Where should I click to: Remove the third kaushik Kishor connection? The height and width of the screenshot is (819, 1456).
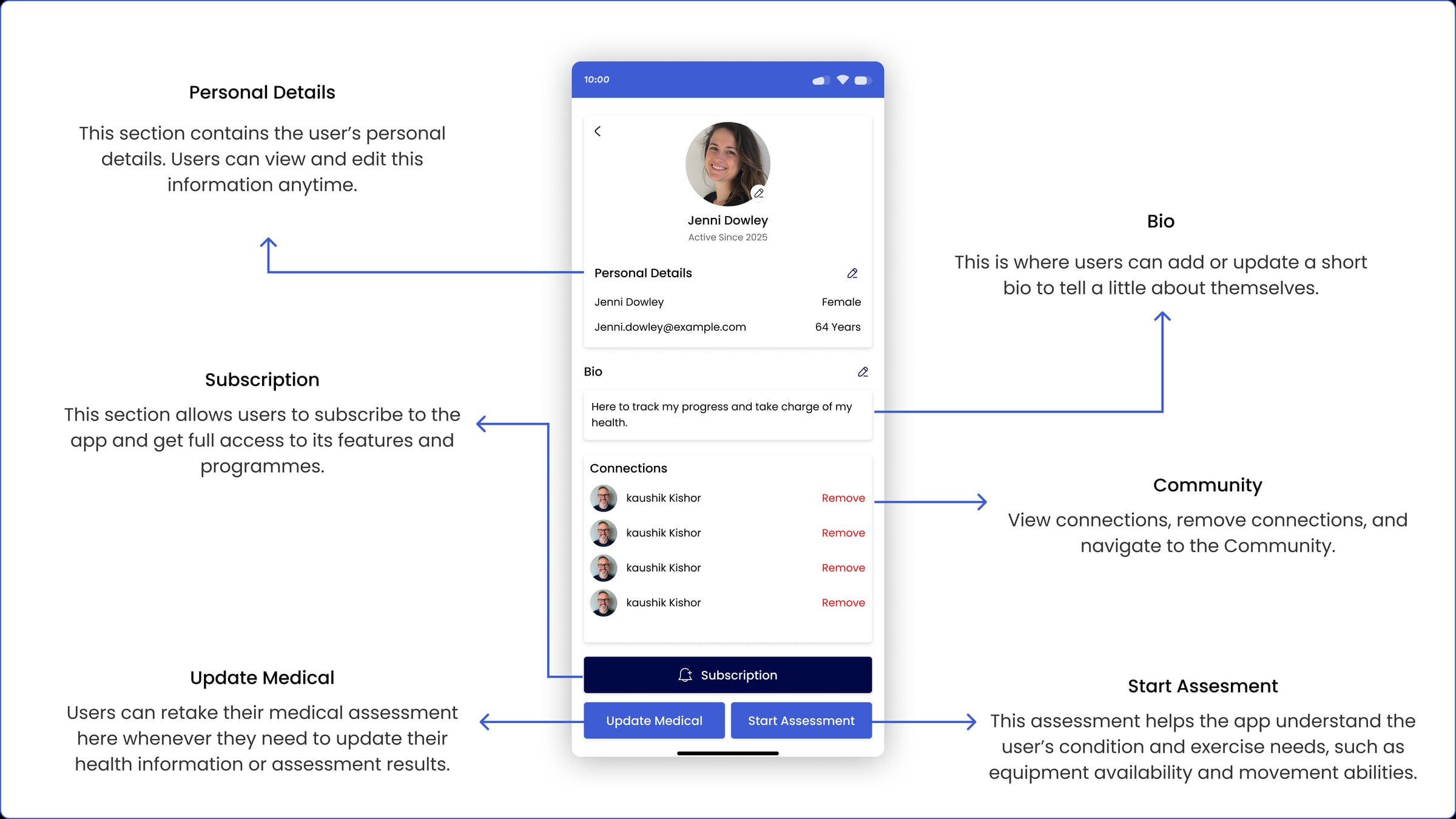[x=843, y=568]
